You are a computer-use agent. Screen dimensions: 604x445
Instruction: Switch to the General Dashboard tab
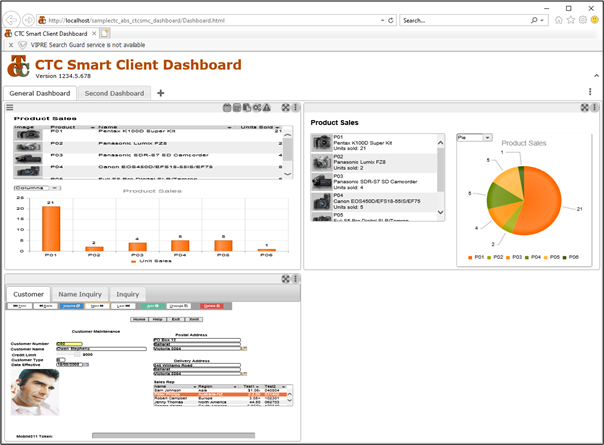coord(40,93)
